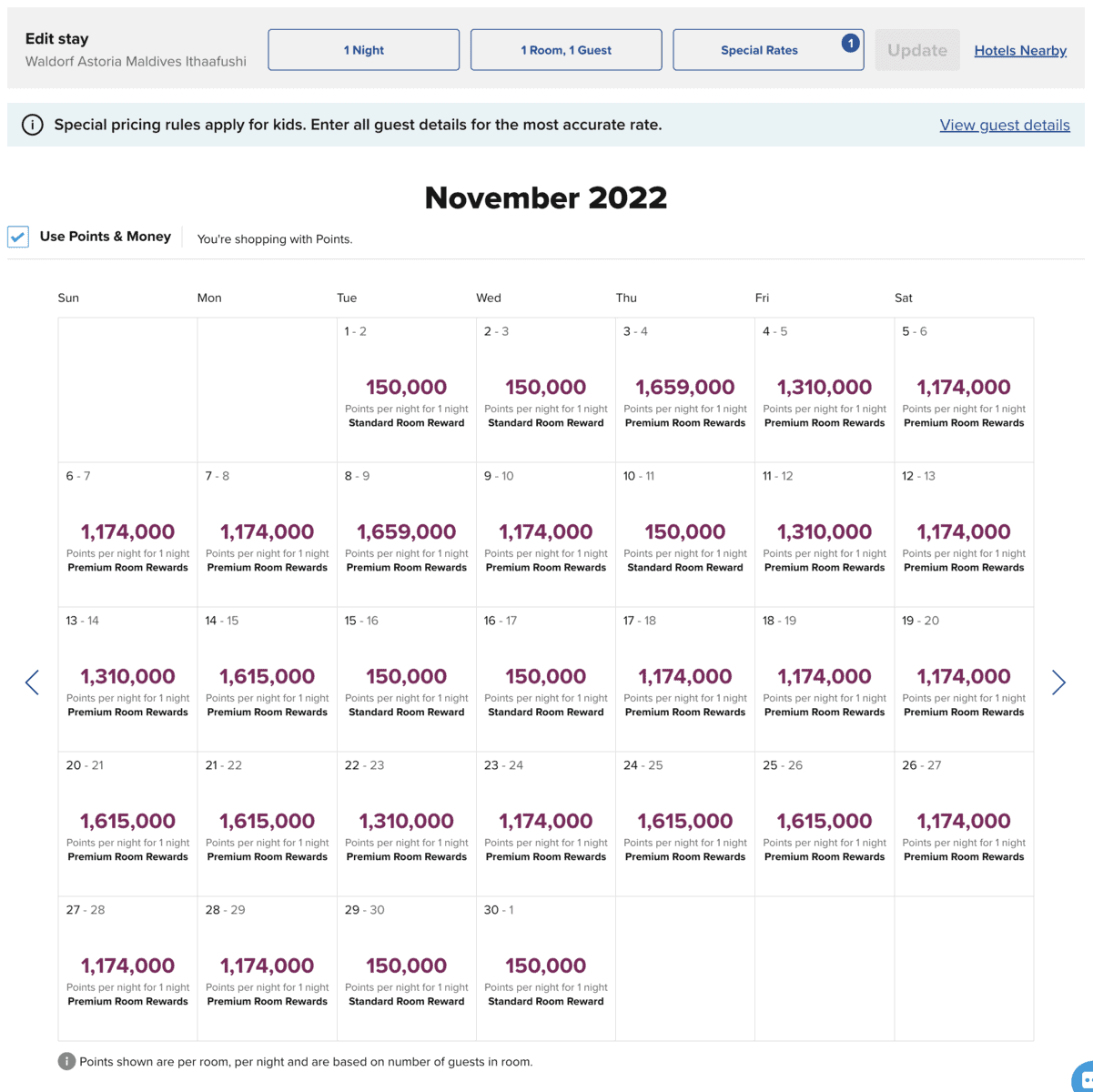Screen dimensions: 1093x1092
Task: Go to the previous month using left arrow
Action: tap(32, 682)
